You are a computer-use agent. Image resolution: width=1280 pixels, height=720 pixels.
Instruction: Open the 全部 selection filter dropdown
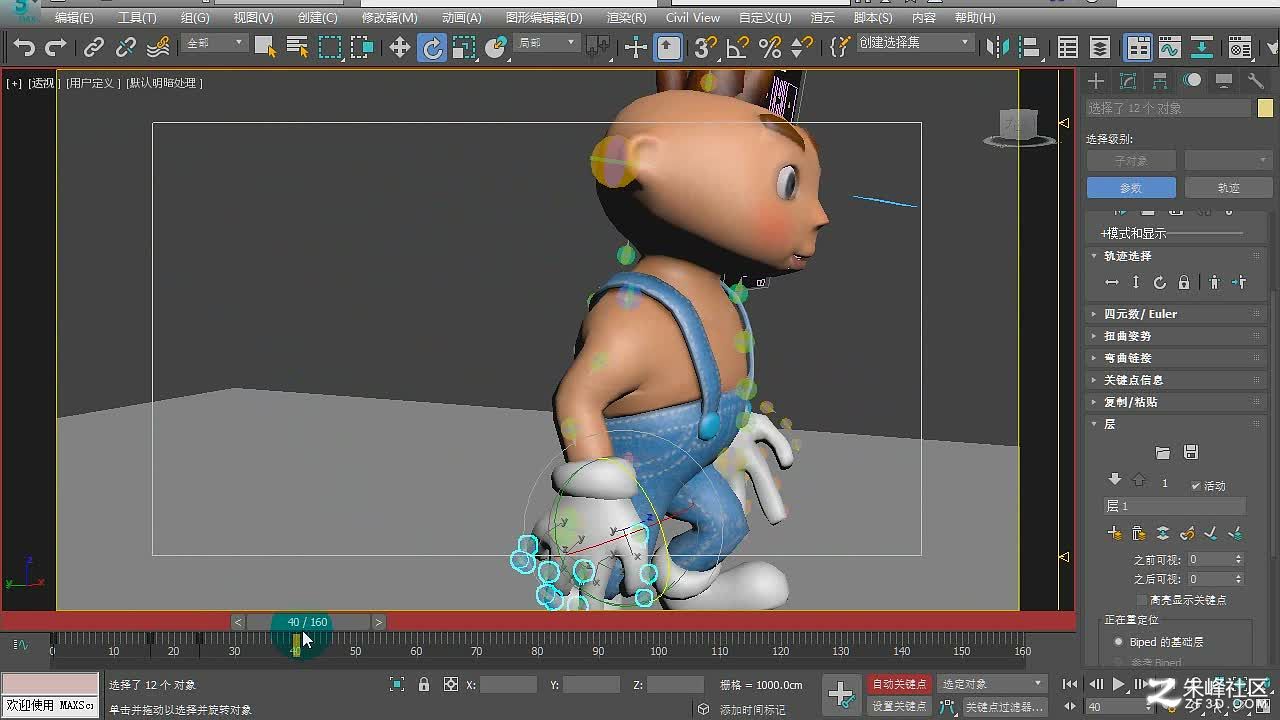point(215,43)
